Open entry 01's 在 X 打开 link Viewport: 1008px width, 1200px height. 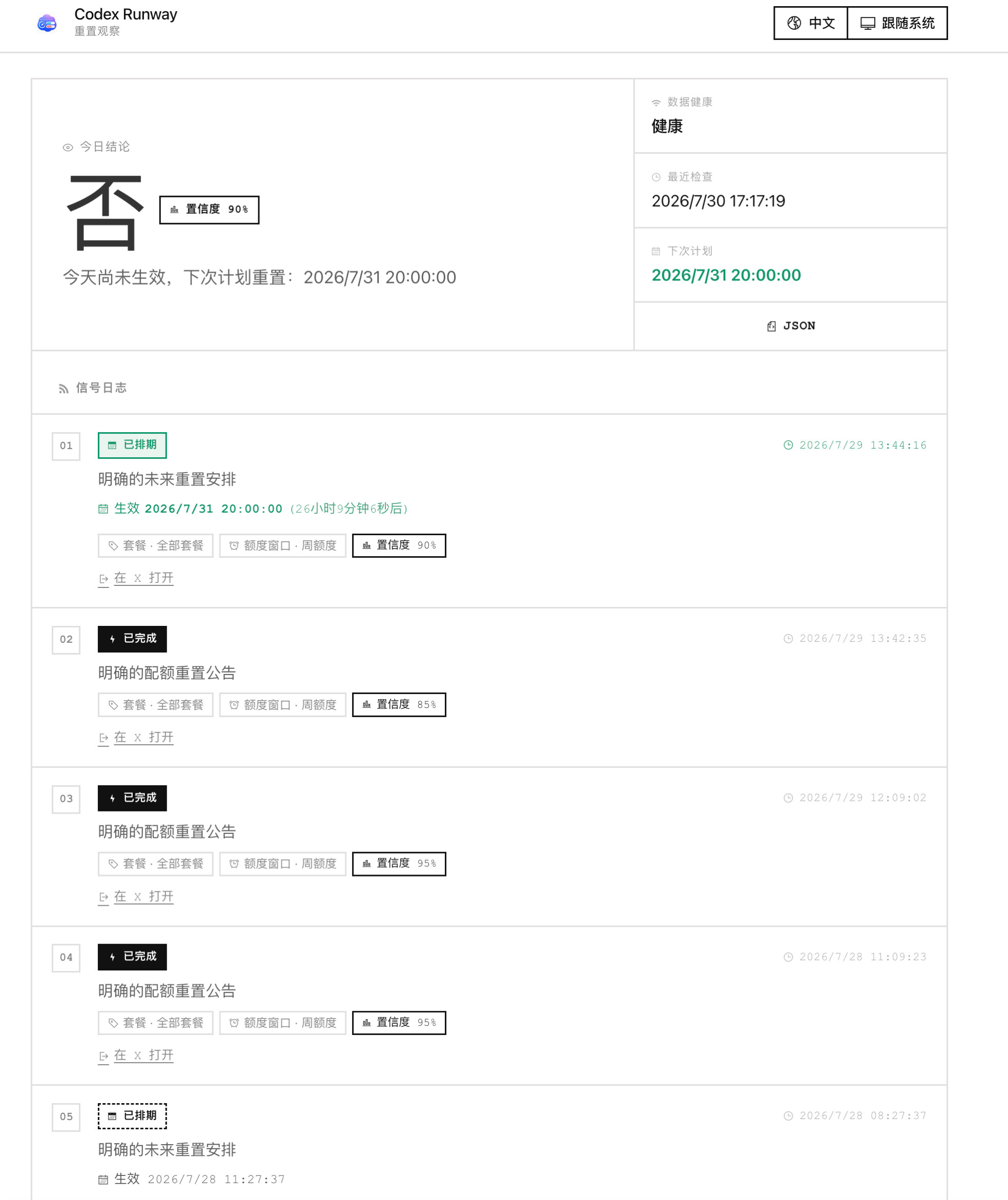[x=136, y=578]
